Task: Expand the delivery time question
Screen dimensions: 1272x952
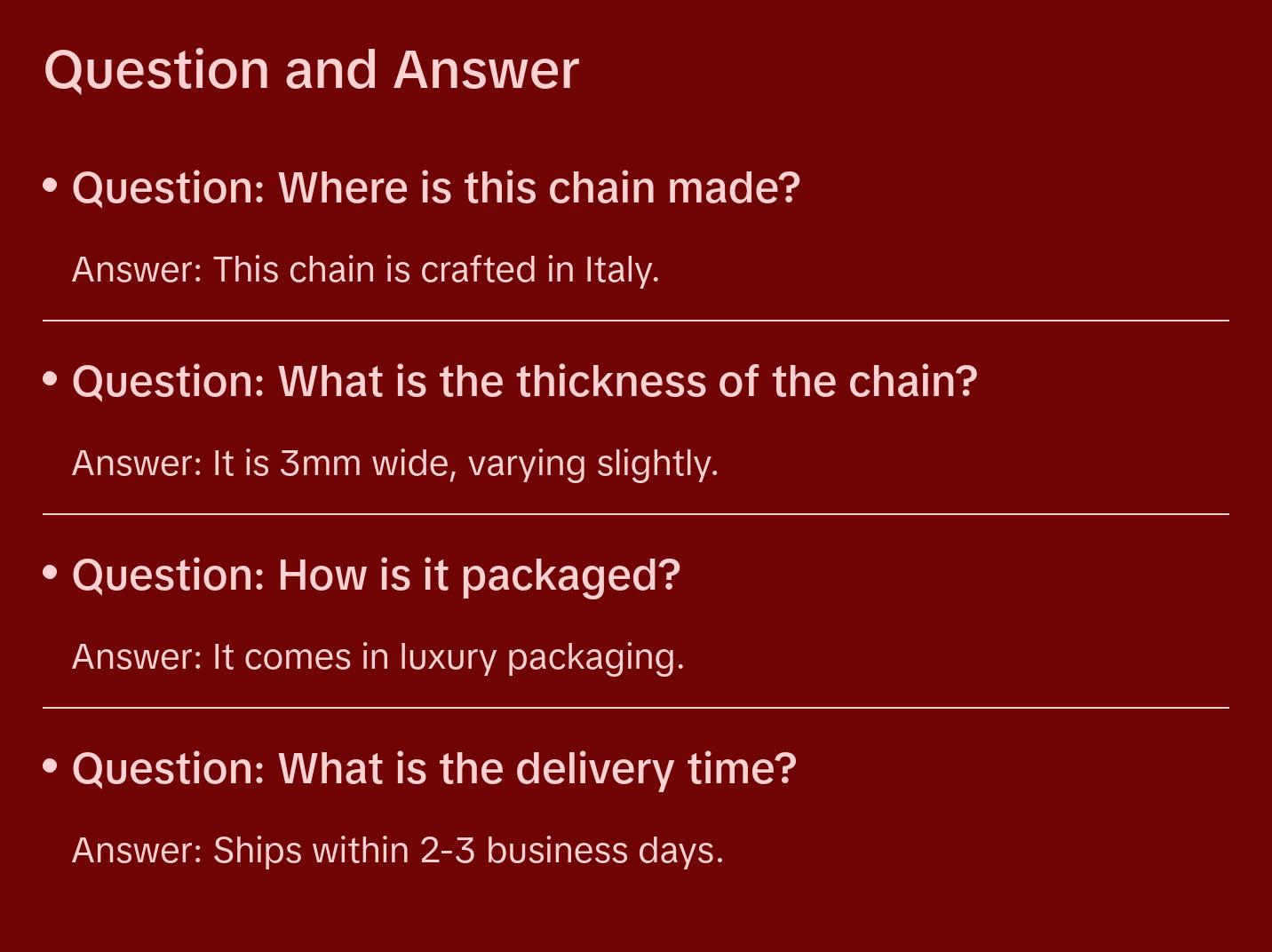Action: (x=433, y=769)
